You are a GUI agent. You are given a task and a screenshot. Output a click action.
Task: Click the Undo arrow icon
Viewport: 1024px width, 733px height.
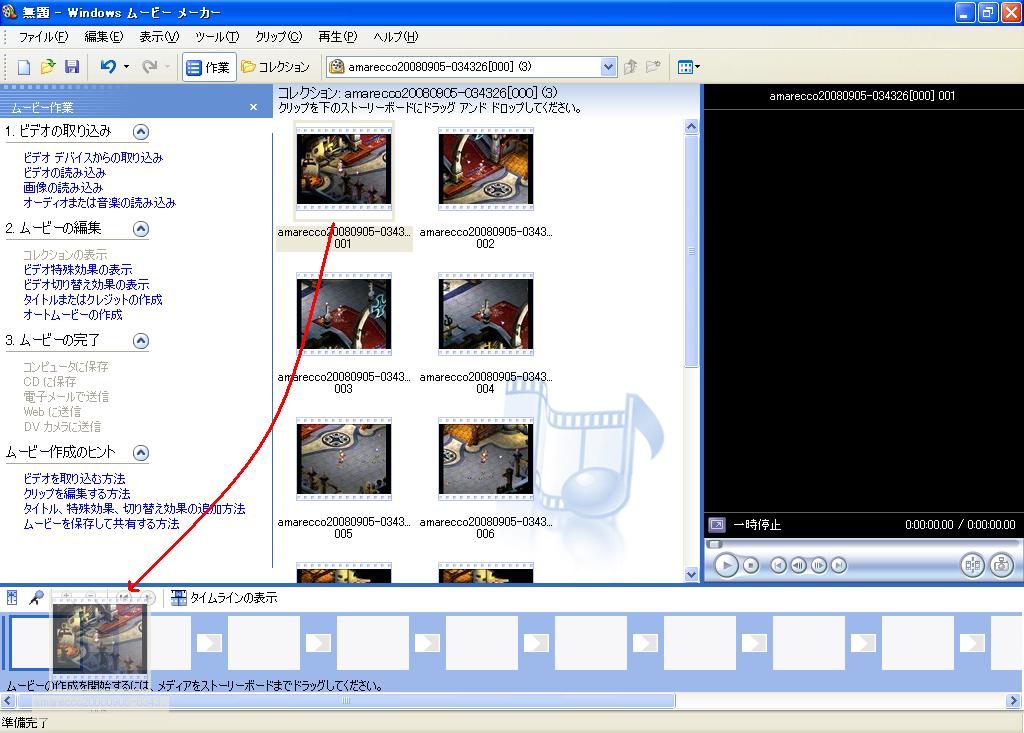(x=108, y=67)
